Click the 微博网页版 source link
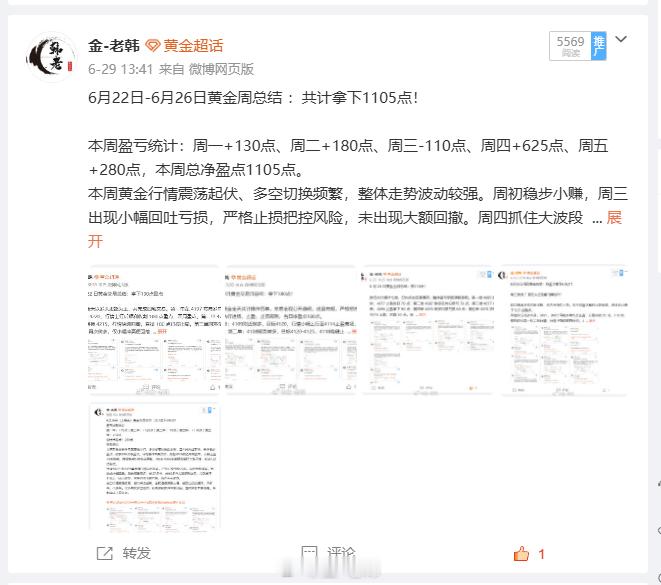Screen dimensions: 661x585 point(221,69)
